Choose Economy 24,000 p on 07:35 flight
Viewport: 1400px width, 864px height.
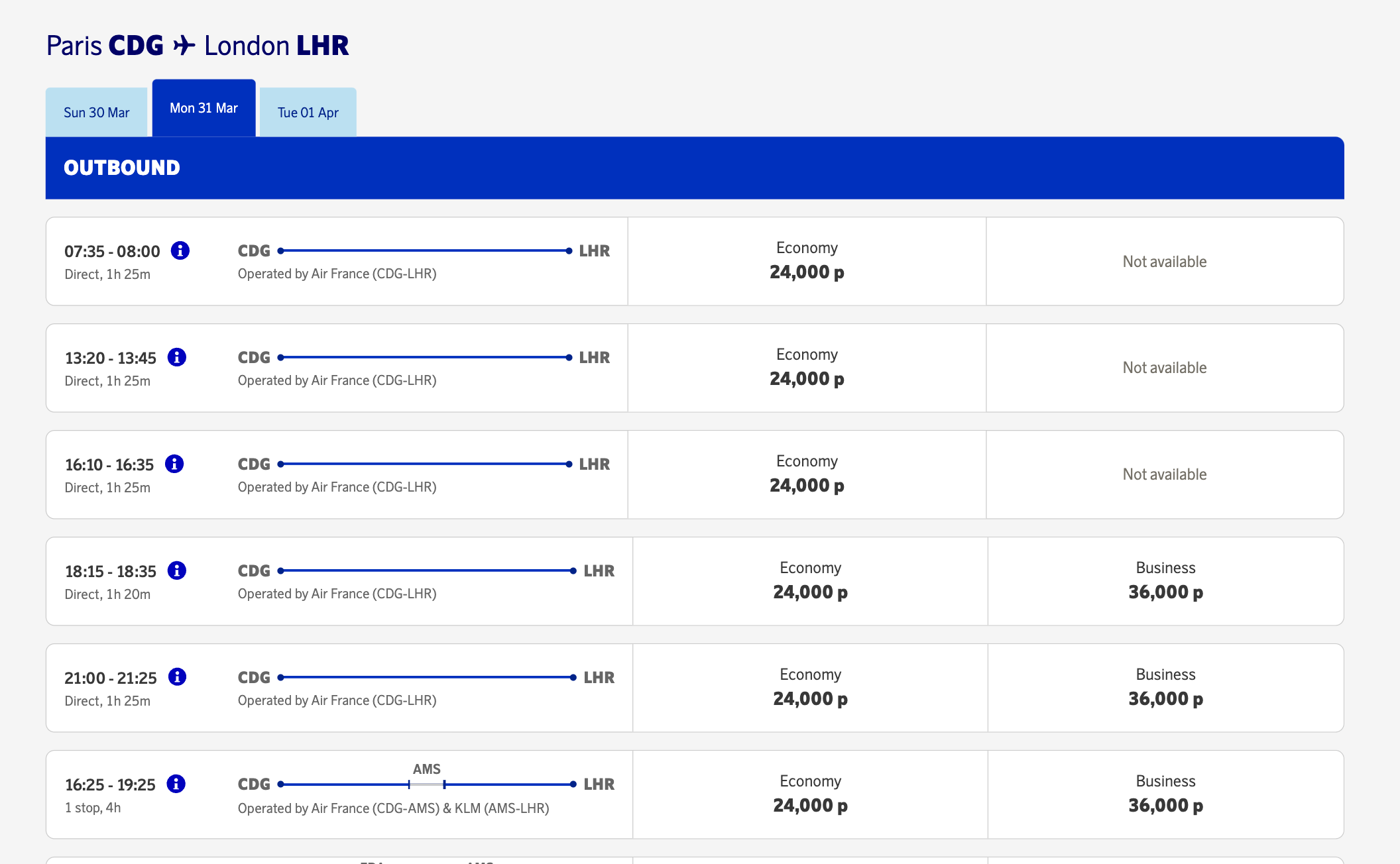pos(807,261)
